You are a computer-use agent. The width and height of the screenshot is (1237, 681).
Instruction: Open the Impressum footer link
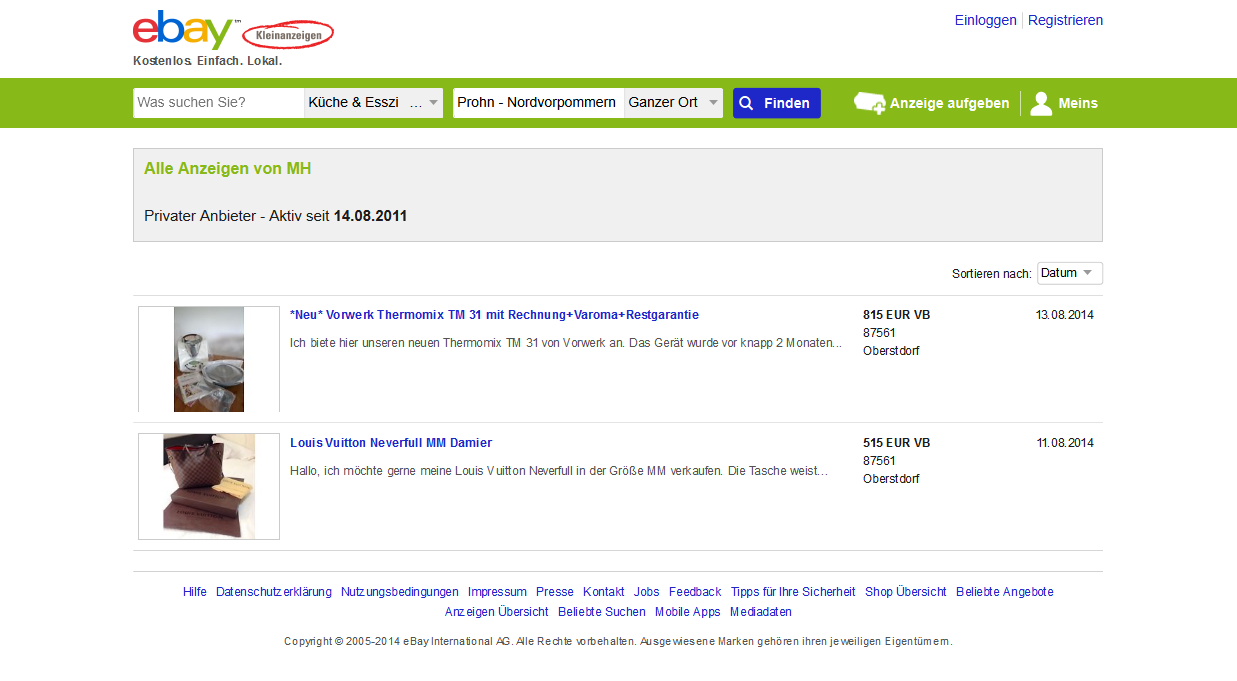pos(497,592)
